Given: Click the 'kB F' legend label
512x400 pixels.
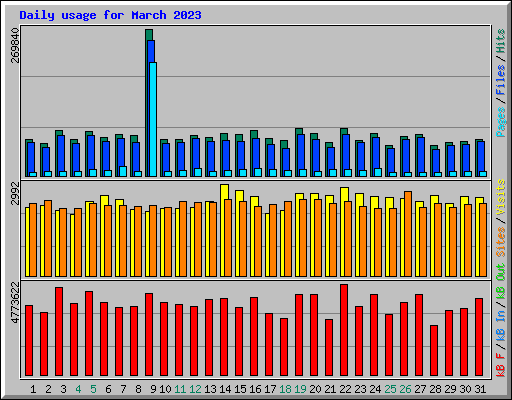Looking at the screenshot, I should [x=501, y=364].
